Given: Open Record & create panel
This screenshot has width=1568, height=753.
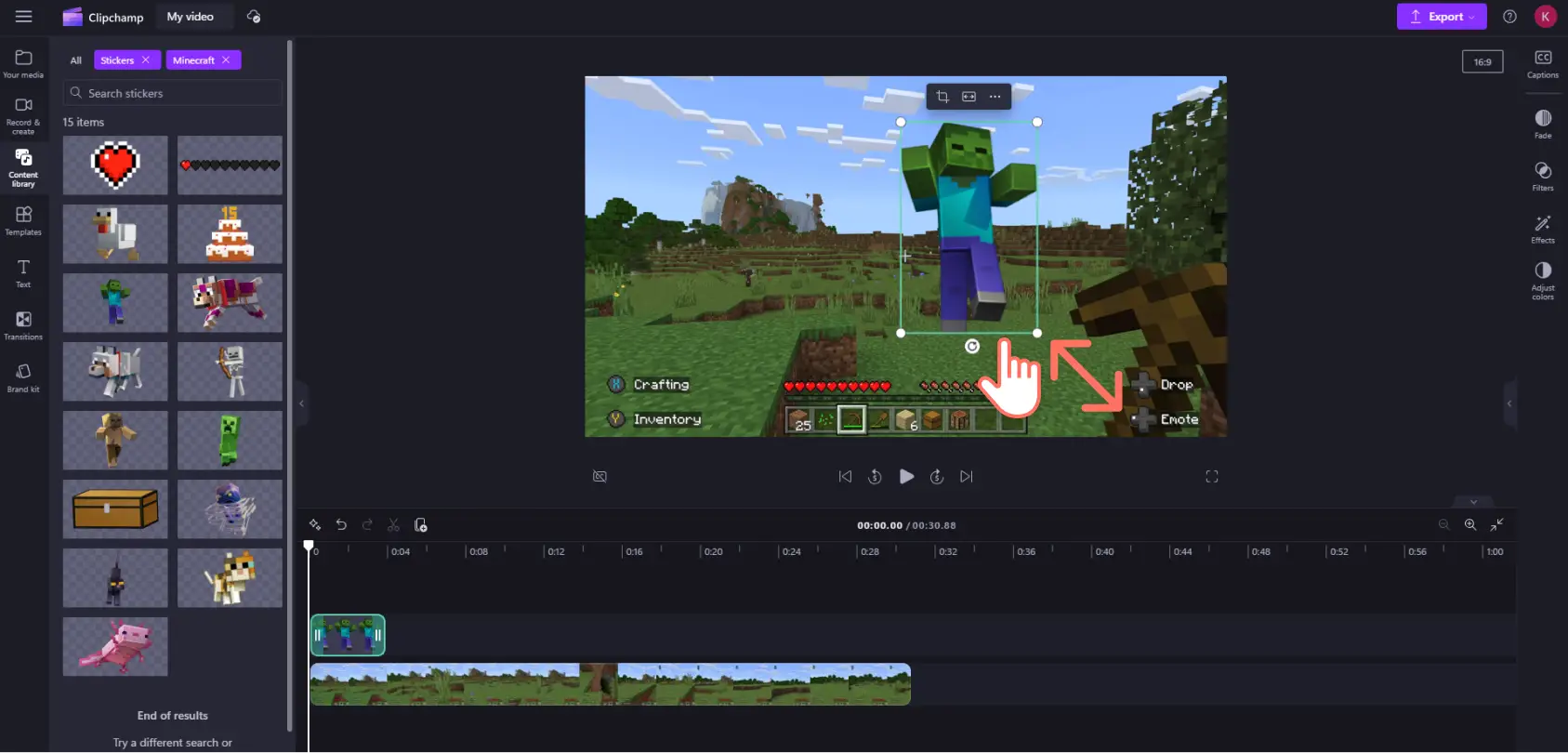Looking at the screenshot, I should 23,115.
